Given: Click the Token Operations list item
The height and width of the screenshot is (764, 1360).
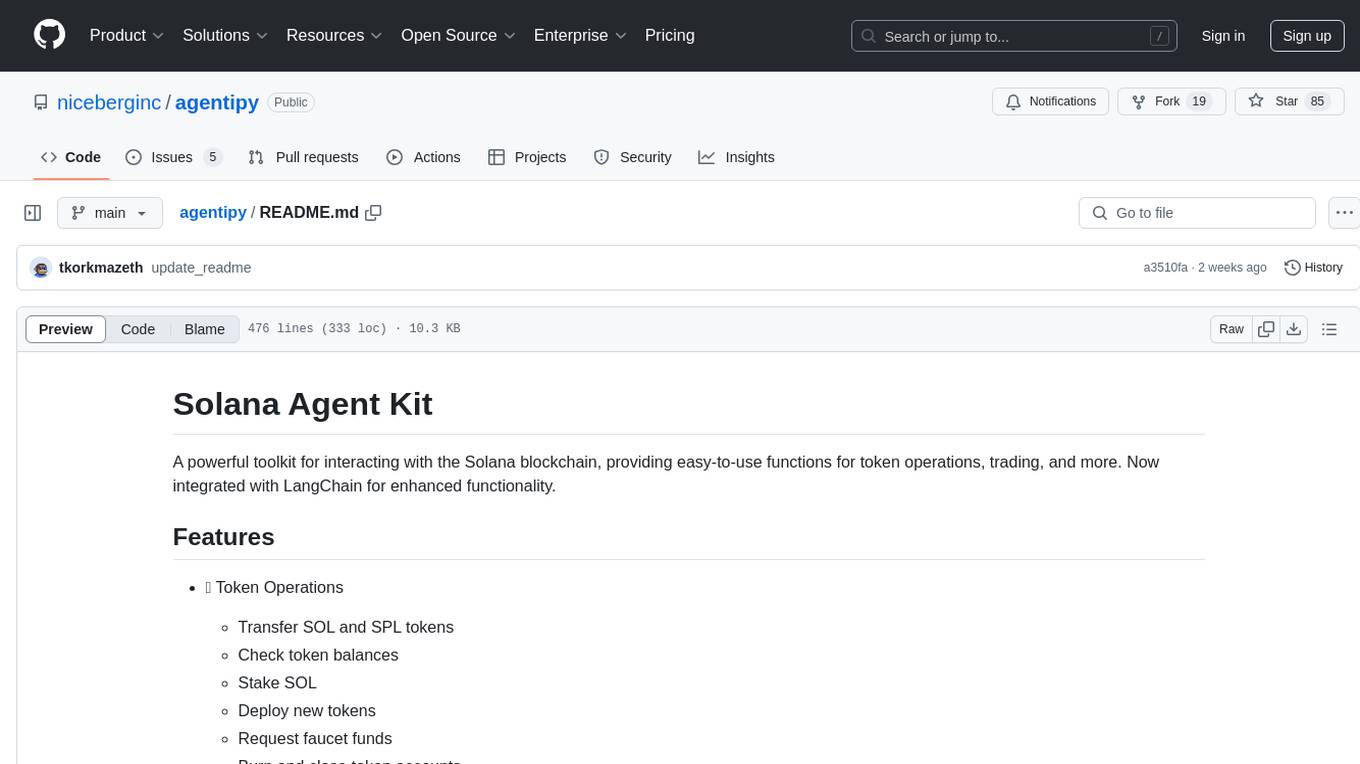Looking at the screenshot, I should point(274,587).
